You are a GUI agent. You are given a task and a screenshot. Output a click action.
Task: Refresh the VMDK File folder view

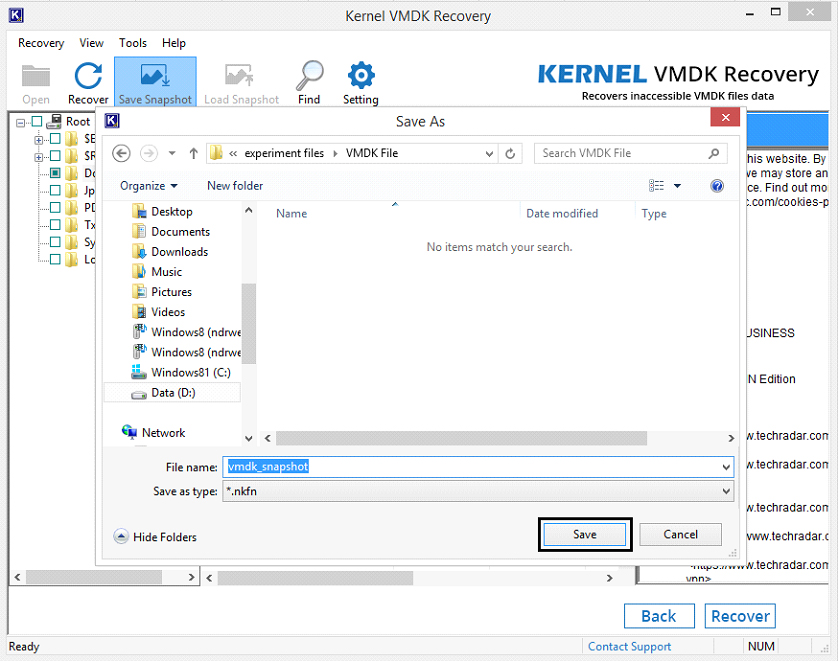click(510, 153)
